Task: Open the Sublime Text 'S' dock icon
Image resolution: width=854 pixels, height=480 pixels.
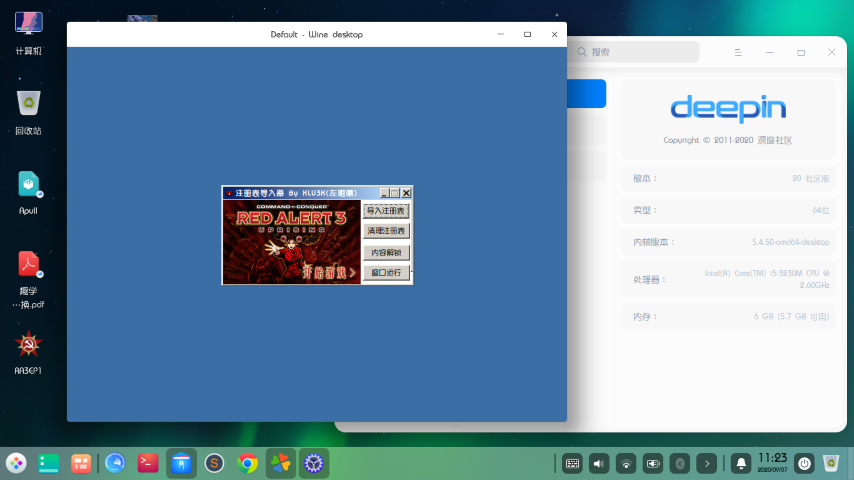Action: (214, 464)
